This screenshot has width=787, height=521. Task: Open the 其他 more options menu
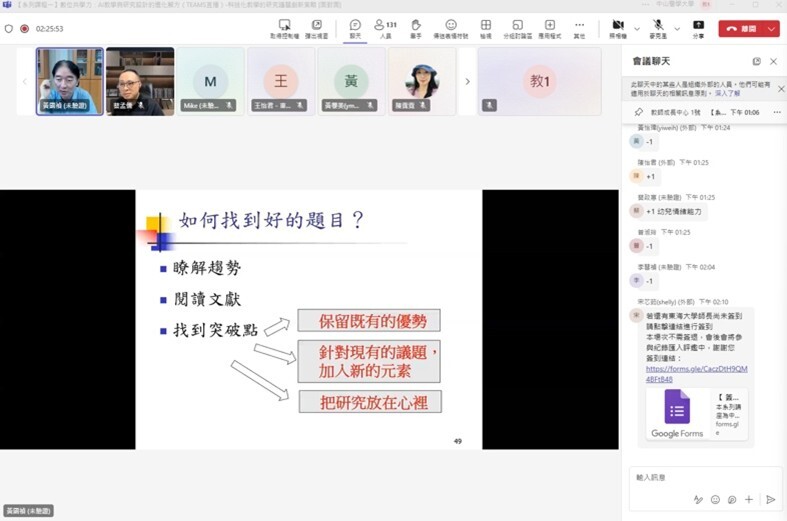(579, 27)
